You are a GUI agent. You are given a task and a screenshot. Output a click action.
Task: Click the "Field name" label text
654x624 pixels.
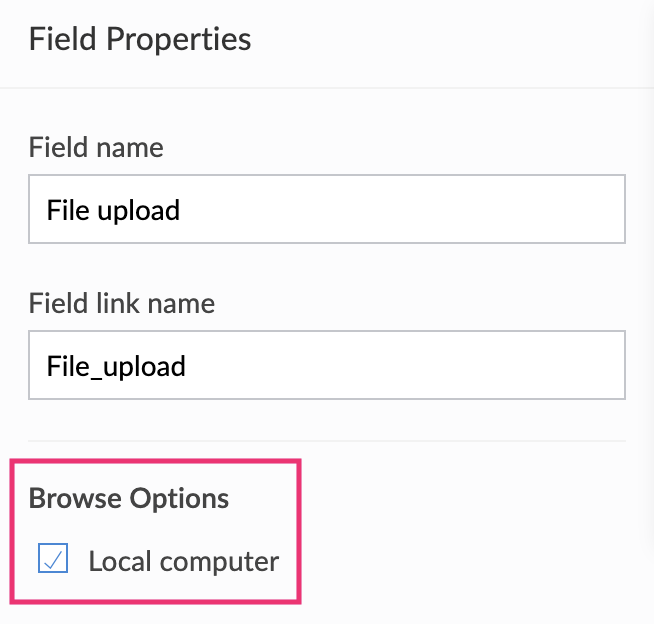(96, 149)
